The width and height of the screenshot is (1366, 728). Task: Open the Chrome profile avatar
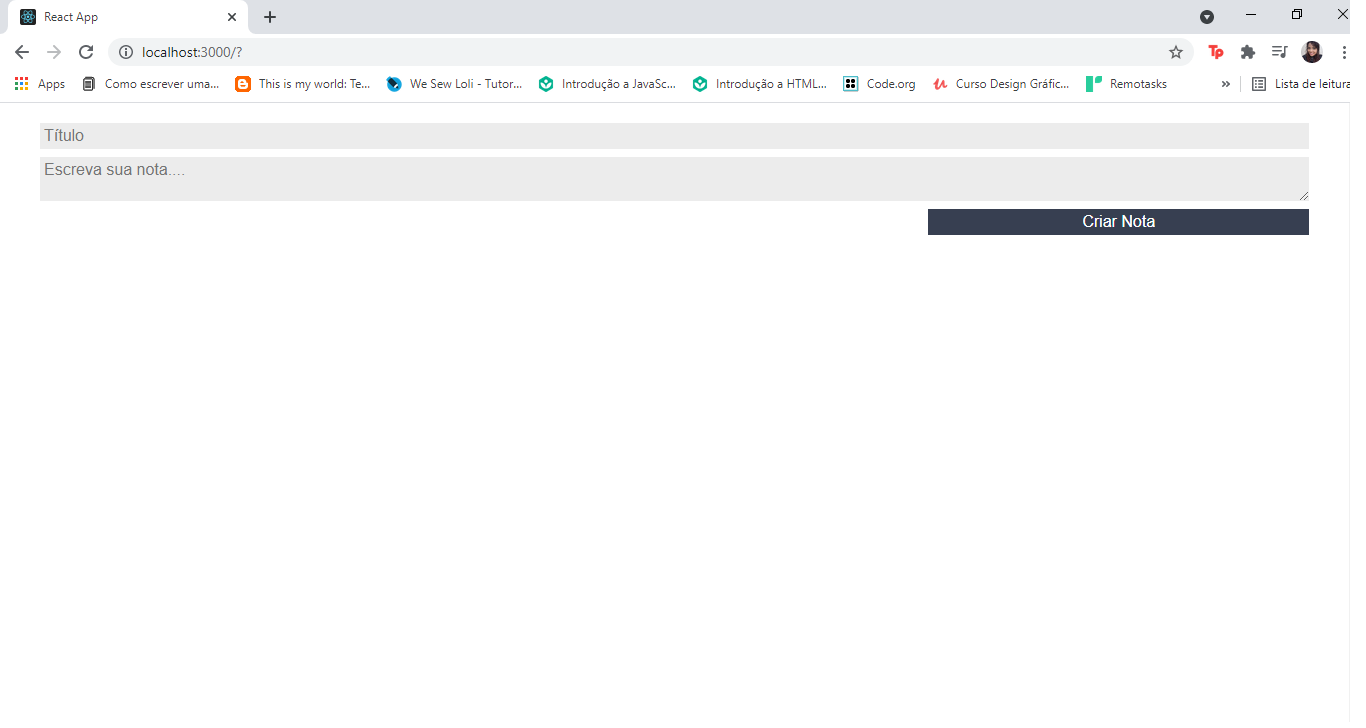(1312, 52)
